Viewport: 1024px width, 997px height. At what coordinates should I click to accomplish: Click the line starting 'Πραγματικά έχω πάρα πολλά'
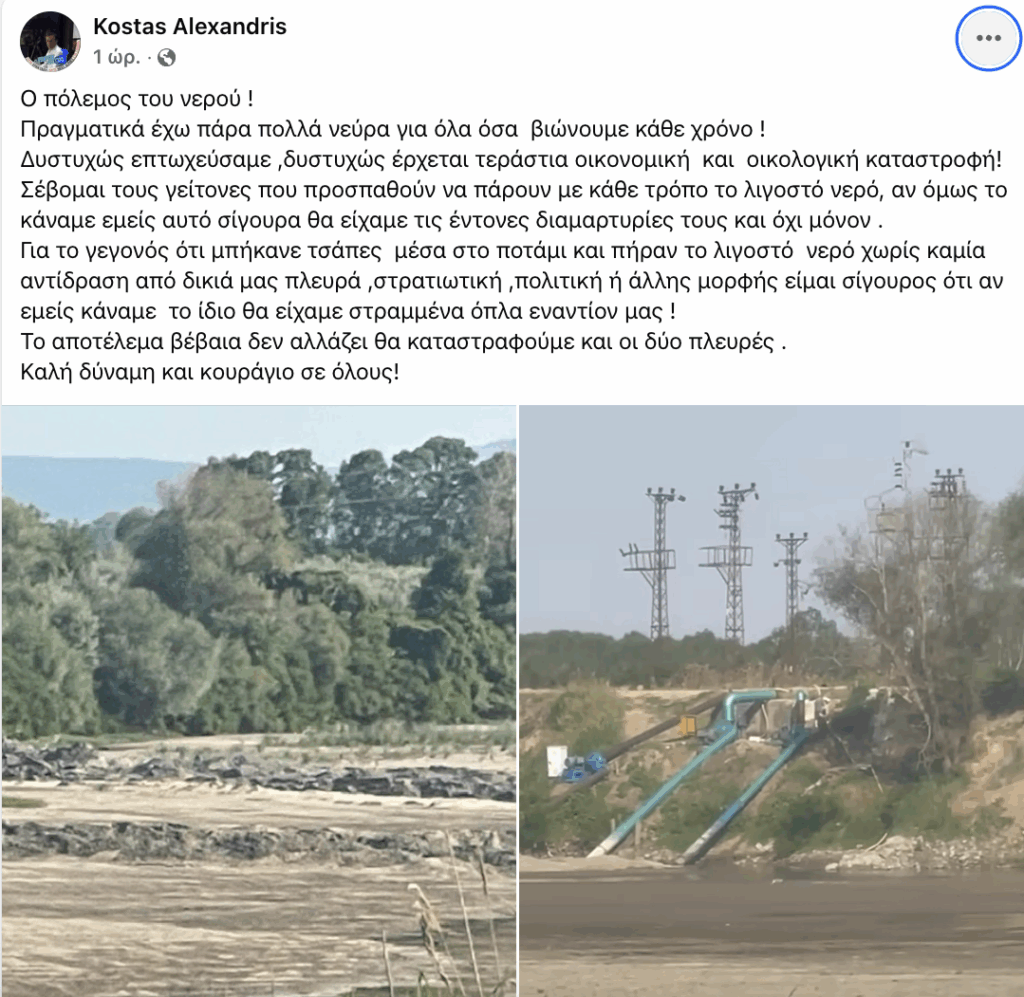pos(393,129)
